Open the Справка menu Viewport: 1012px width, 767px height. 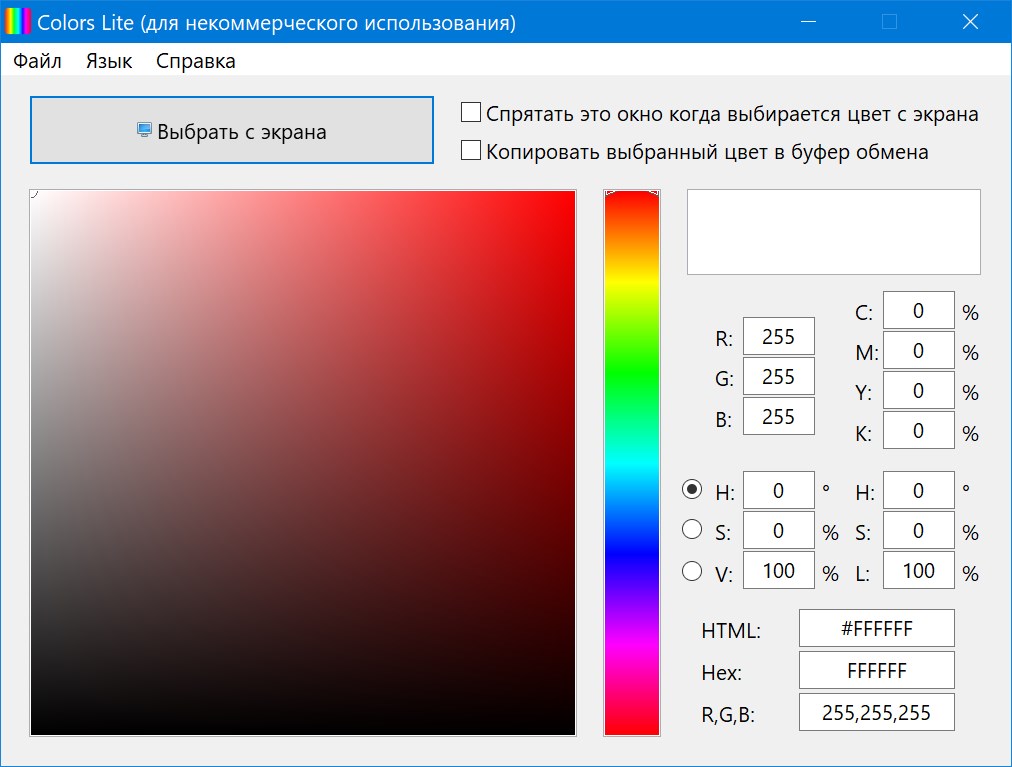(x=195, y=60)
